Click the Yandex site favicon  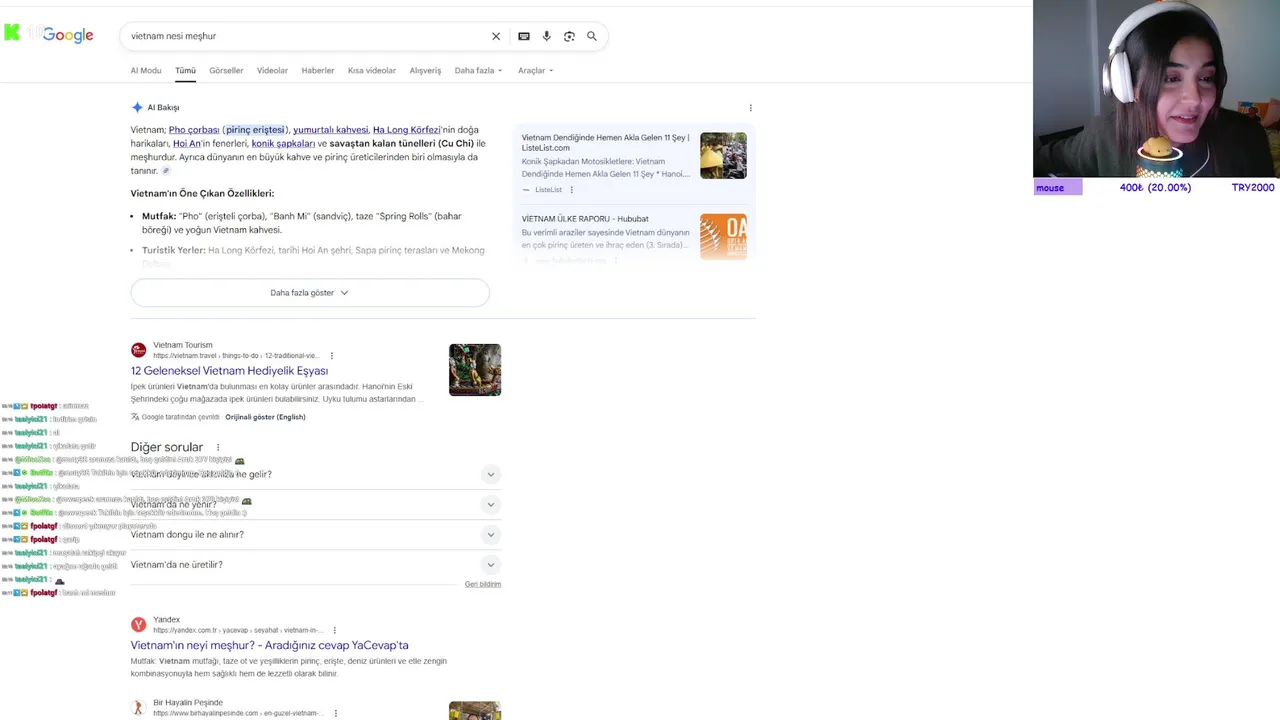point(138,625)
